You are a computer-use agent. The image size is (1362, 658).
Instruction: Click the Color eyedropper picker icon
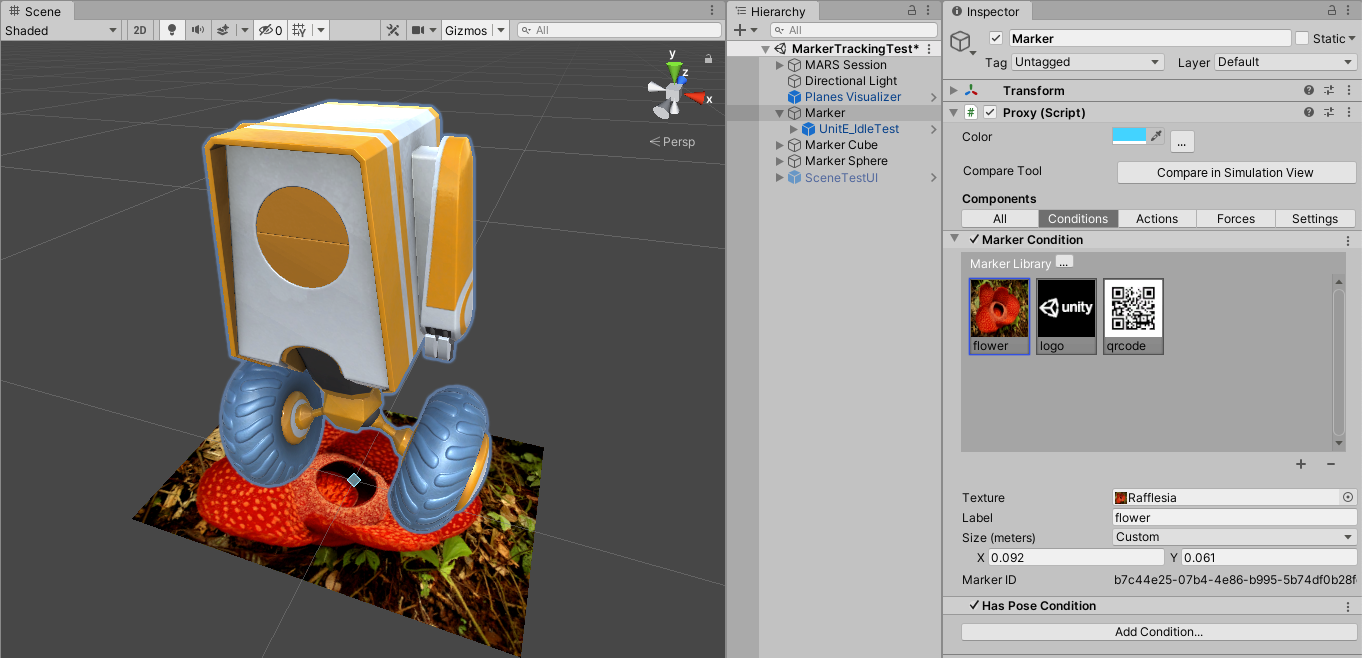pos(1156,136)
